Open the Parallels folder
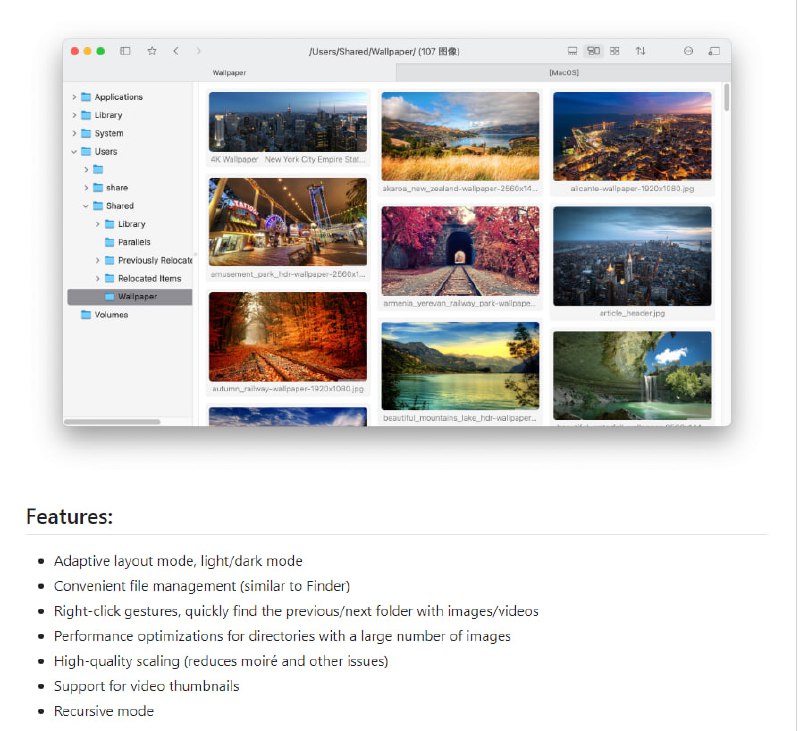800x731 pixels. click(x=133, y=242)
